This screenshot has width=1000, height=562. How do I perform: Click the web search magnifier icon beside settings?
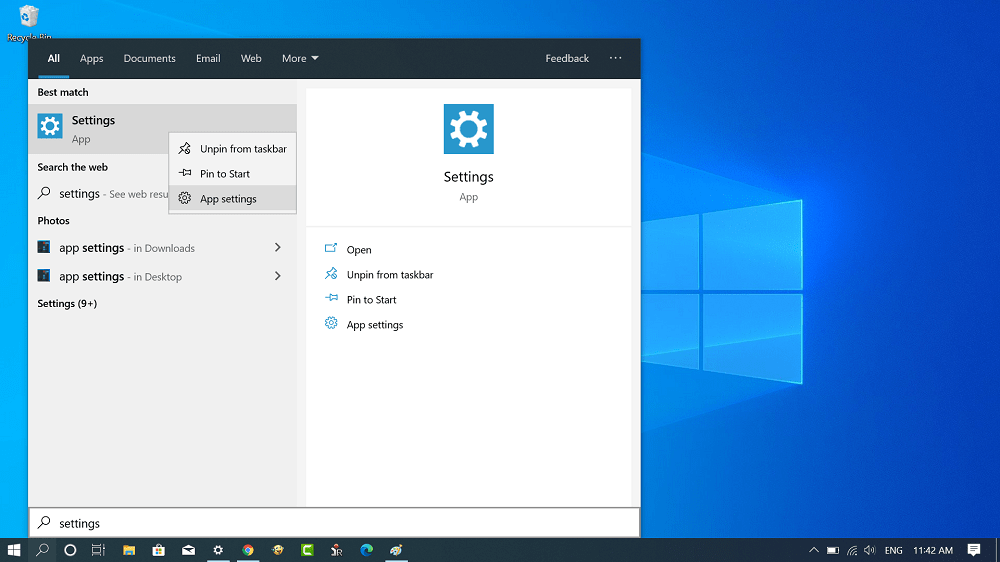(x=44, y=193)
